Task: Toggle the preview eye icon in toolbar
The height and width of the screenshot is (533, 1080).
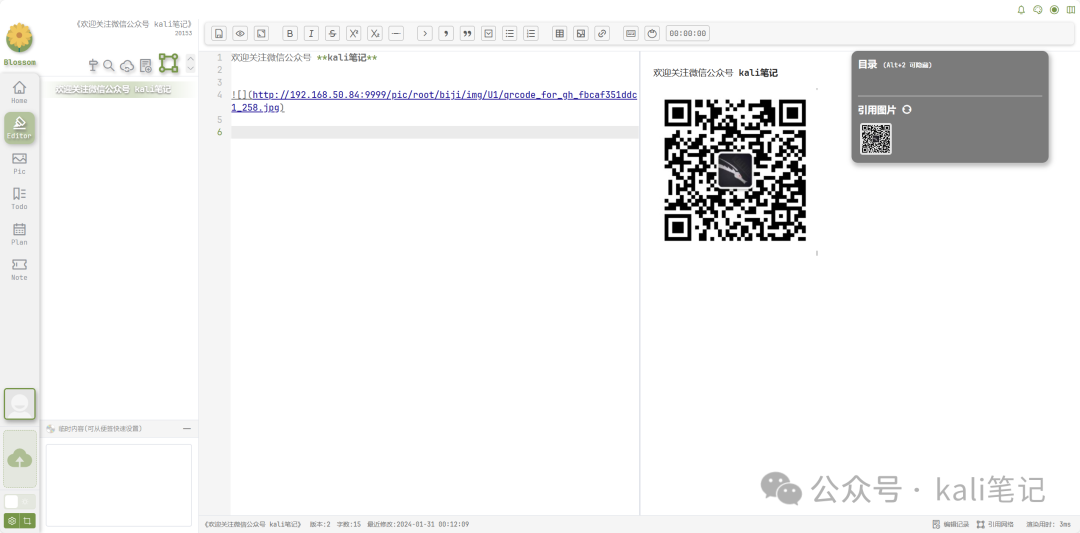Action: (240, 33)
